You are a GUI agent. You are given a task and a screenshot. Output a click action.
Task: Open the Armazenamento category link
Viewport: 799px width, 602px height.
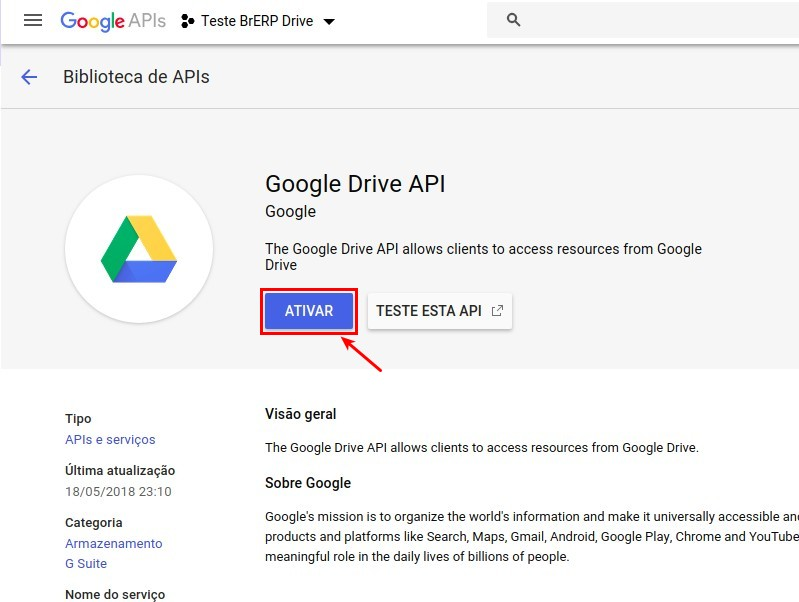point(113,544)
